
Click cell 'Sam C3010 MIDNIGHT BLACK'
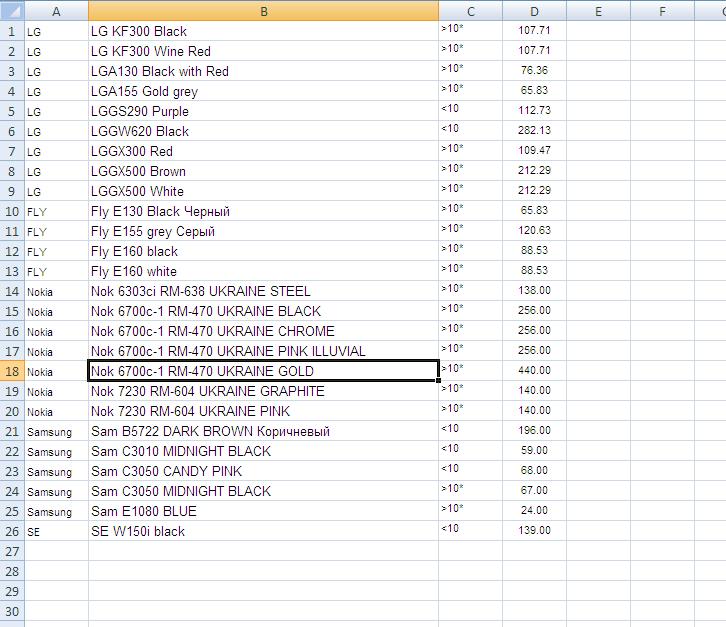(263, 451)
